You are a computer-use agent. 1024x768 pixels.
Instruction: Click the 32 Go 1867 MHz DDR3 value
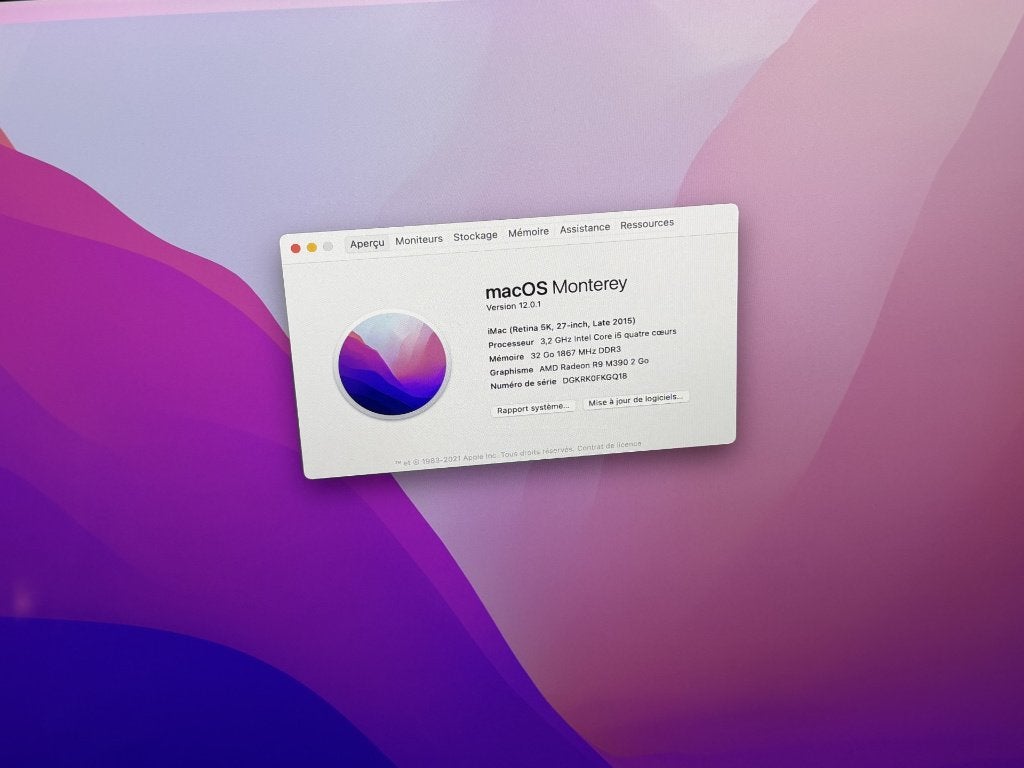click(575, 353)
